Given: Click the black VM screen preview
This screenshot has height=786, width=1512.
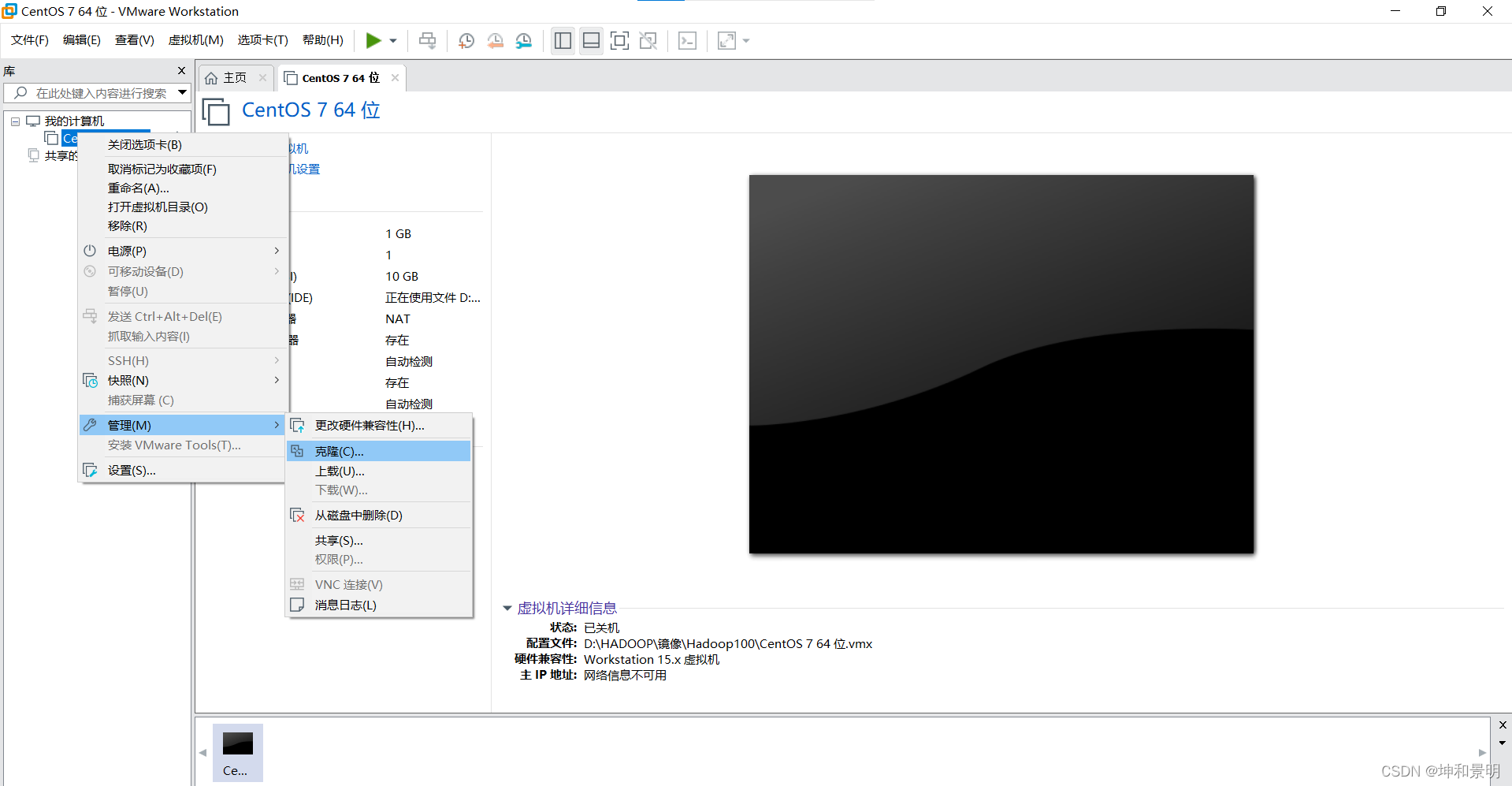Looking at the screenshot, I should pos(1001,364).
